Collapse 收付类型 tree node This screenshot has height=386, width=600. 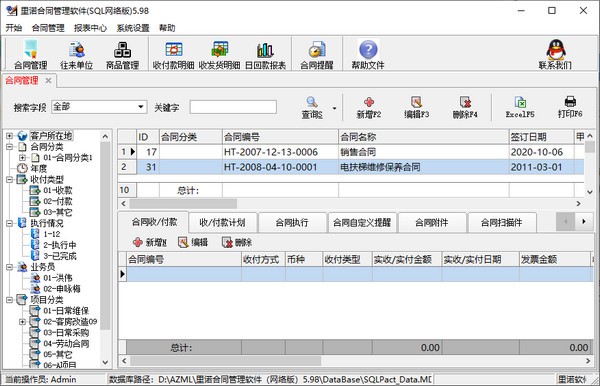pyautogui.click(x=10, y=179)
